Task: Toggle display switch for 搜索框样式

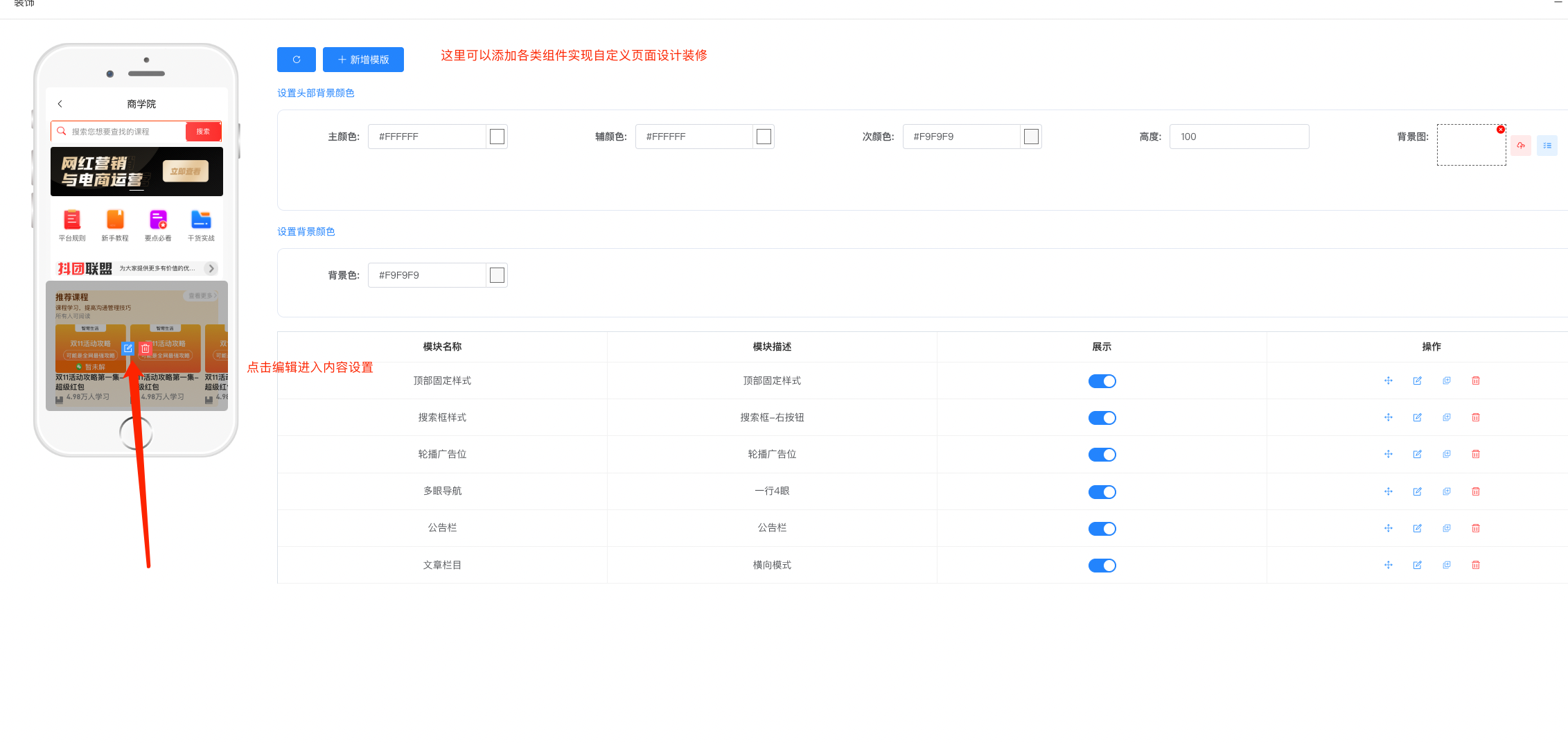Action: point(1102,418)
